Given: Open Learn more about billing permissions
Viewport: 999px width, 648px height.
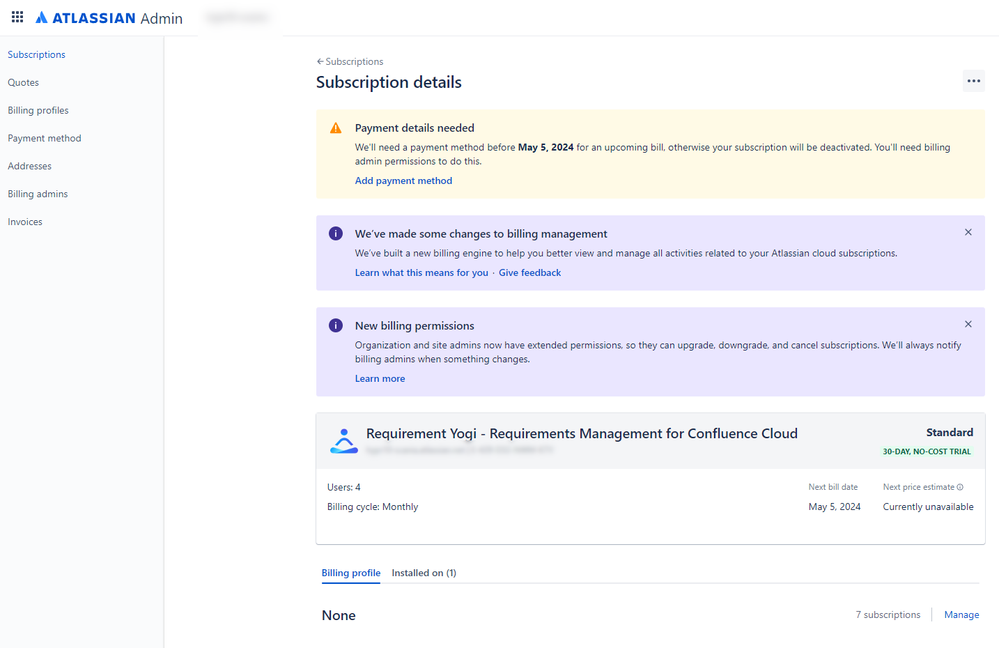Looking at the screenshot, I should 380,379.
